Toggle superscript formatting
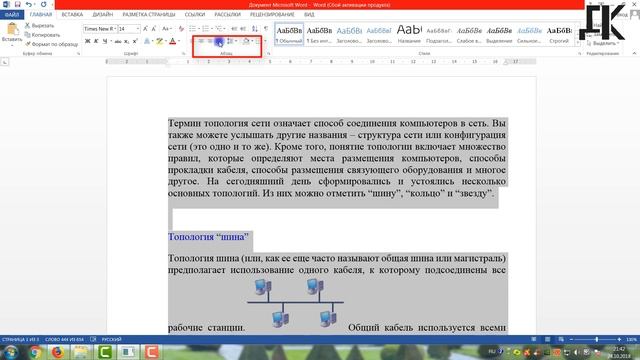 (x=135, y=41)
